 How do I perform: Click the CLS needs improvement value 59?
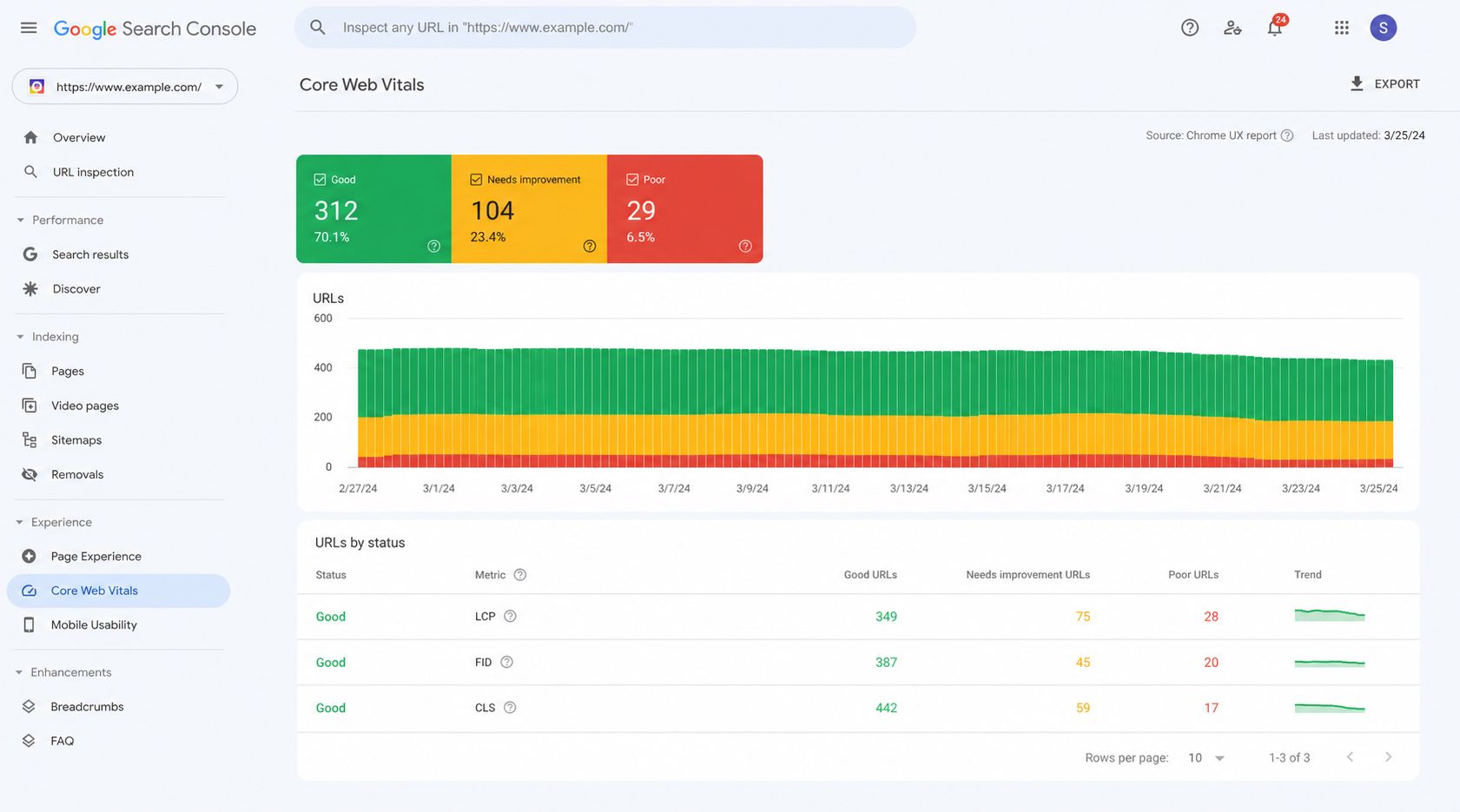tap(1082, 708)
